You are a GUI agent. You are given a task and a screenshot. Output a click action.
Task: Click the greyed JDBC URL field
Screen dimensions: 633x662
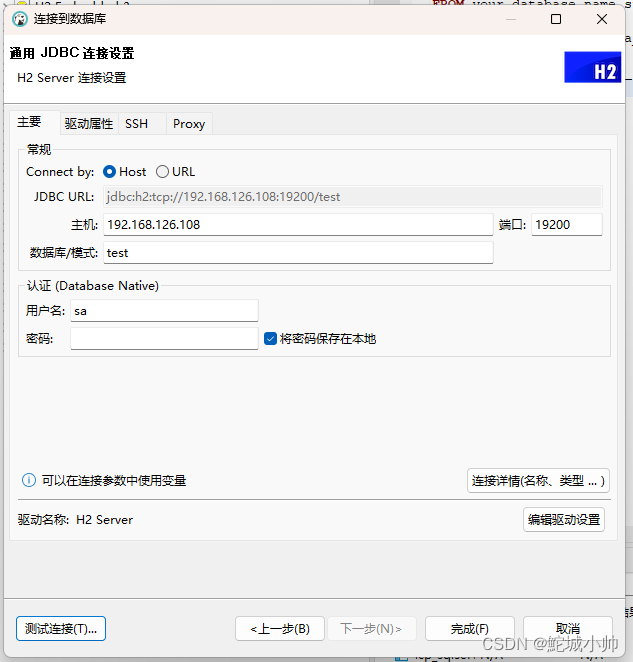coord(353,197)
